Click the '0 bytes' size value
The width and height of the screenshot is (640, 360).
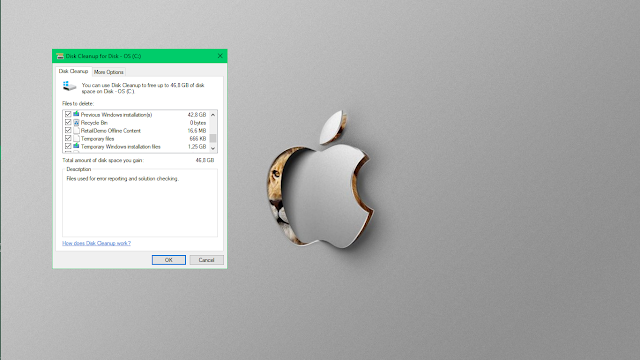click(198, 122)
